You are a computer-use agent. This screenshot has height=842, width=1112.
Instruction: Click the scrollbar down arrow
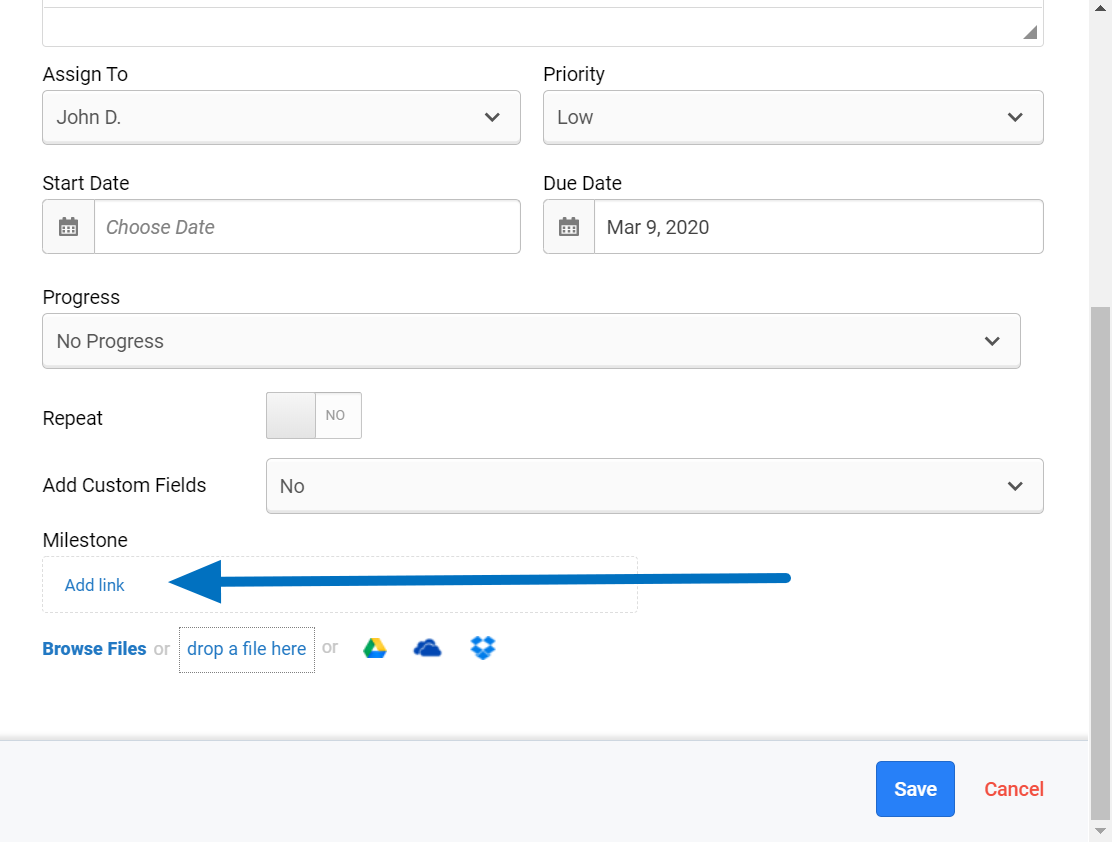coord(1100,830)
